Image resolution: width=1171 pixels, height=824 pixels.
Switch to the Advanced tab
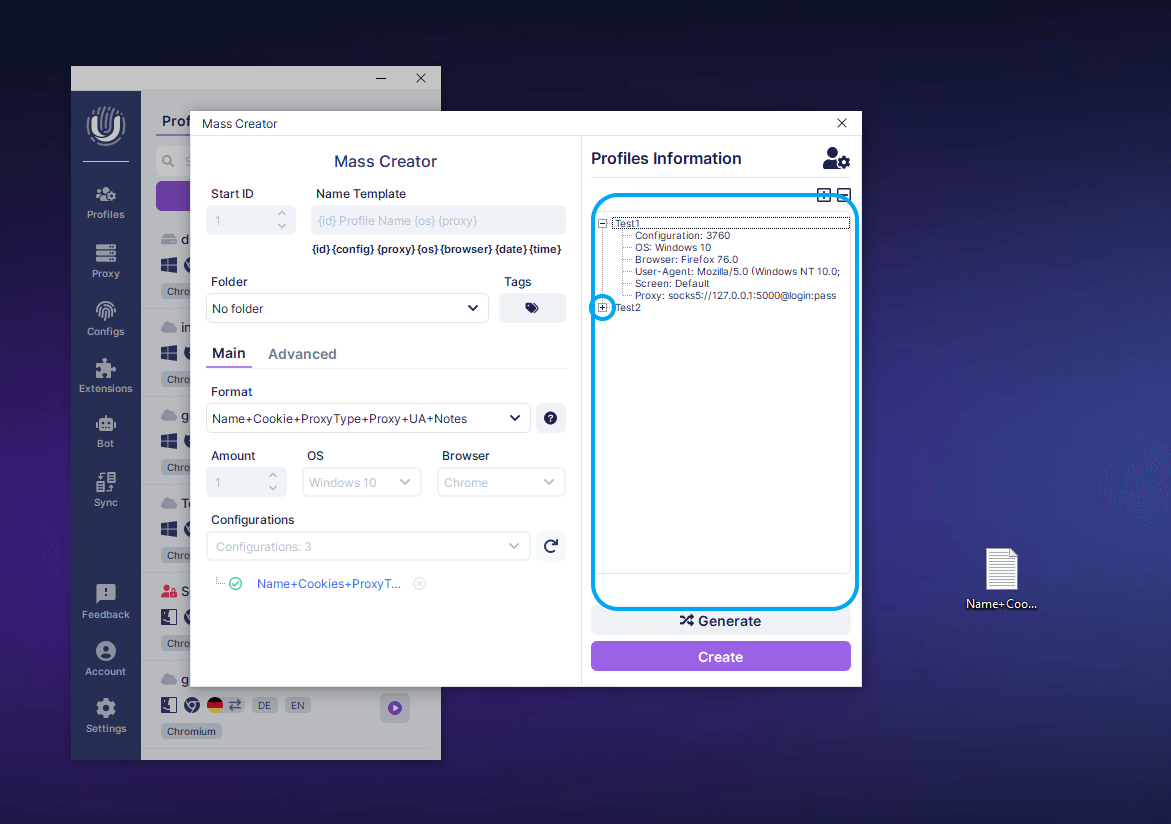click(302, 354)
